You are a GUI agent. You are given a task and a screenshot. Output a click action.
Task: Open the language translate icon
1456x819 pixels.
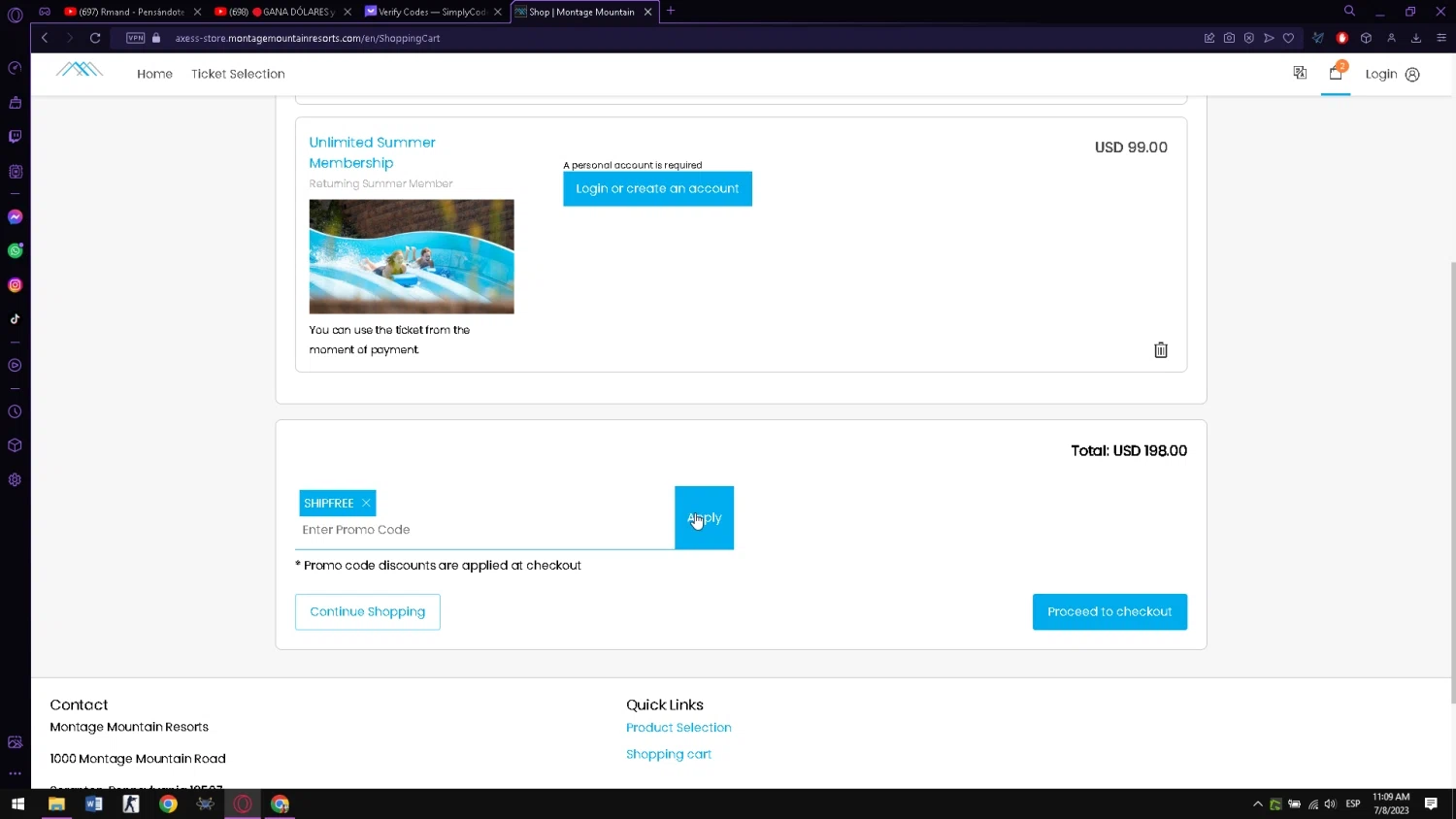tap(1300, 73)
